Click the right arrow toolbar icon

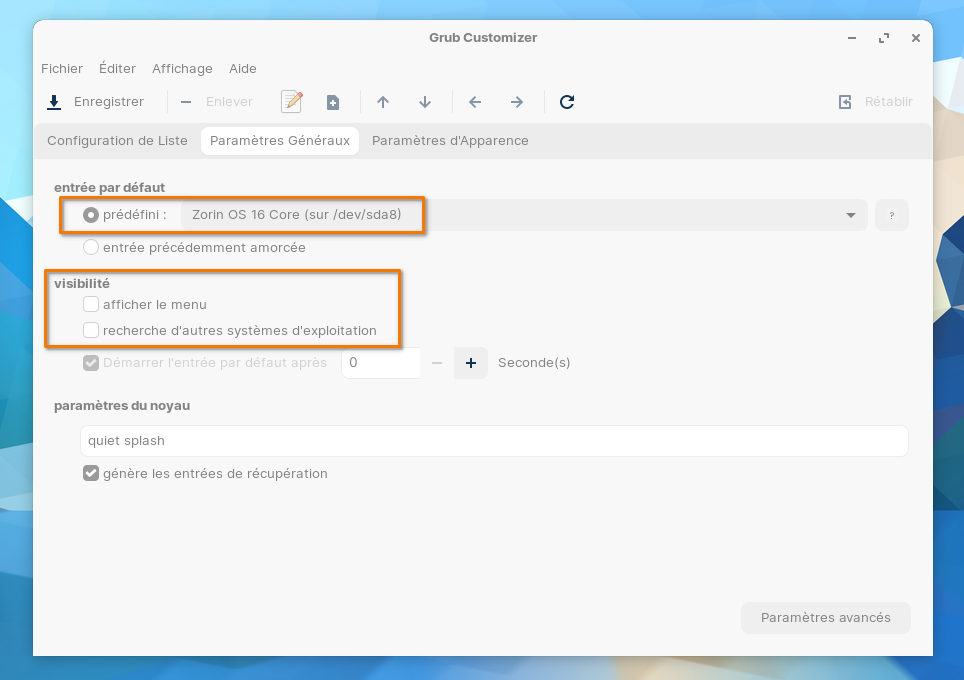pyautogui.click(x=517, y=102)
